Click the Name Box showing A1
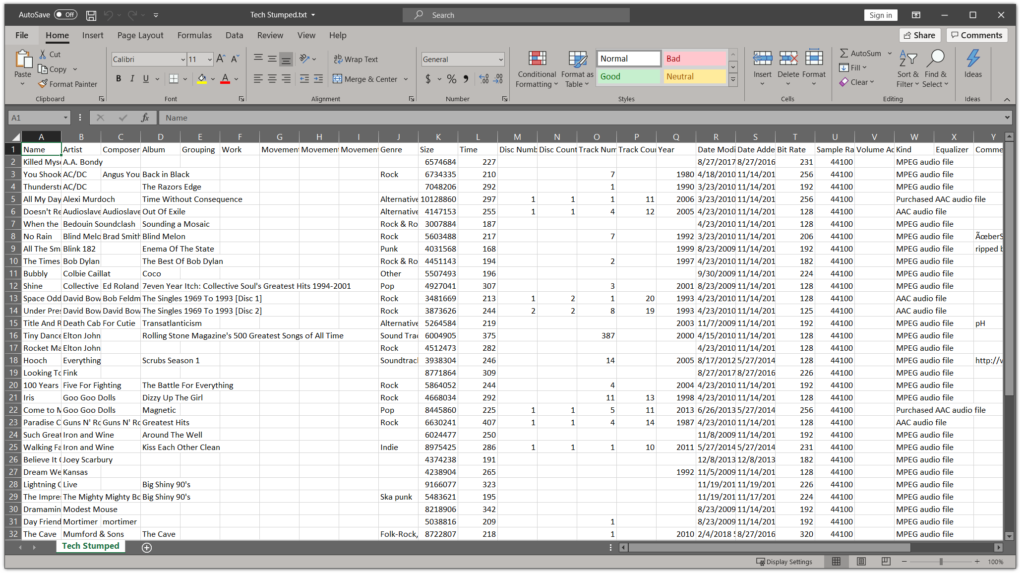Screen dimensions: 1024x578 coord(39,118)
